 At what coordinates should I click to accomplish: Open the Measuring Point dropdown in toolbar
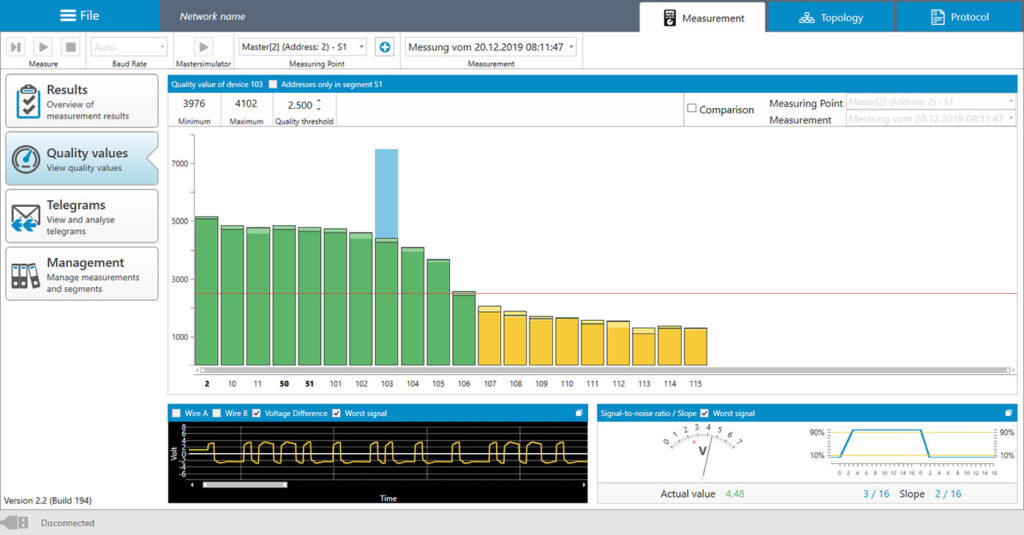point(303,47)
